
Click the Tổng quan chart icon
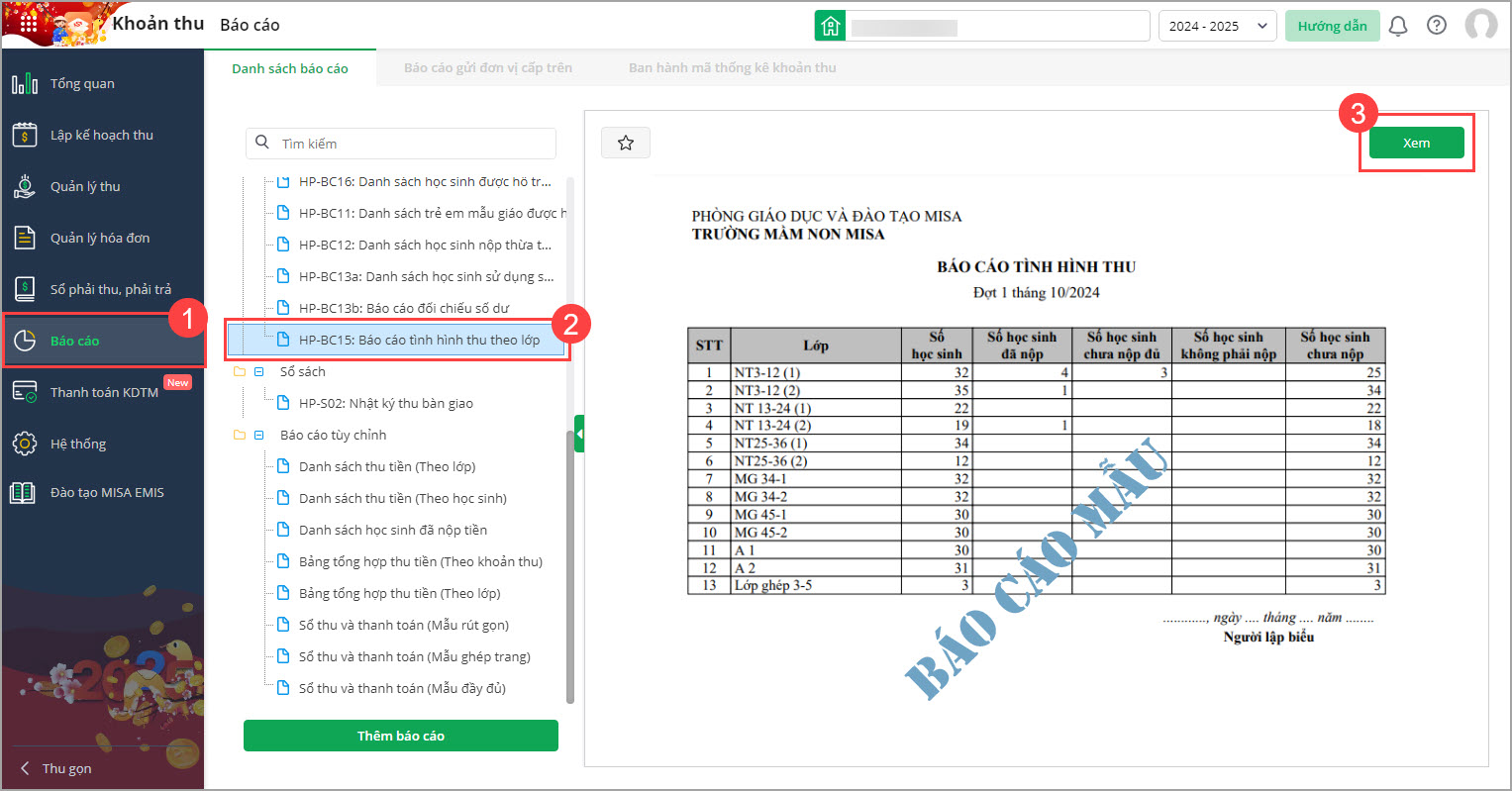(x=25, y=83)
